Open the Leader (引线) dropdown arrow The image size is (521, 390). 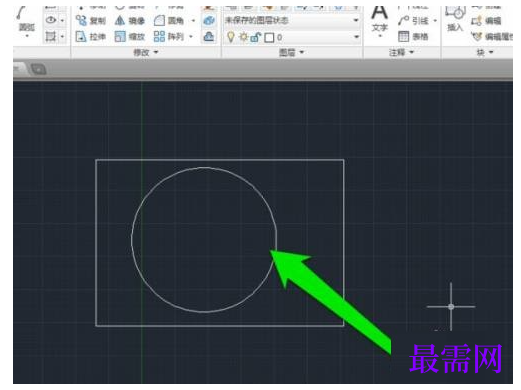(435, 21)
